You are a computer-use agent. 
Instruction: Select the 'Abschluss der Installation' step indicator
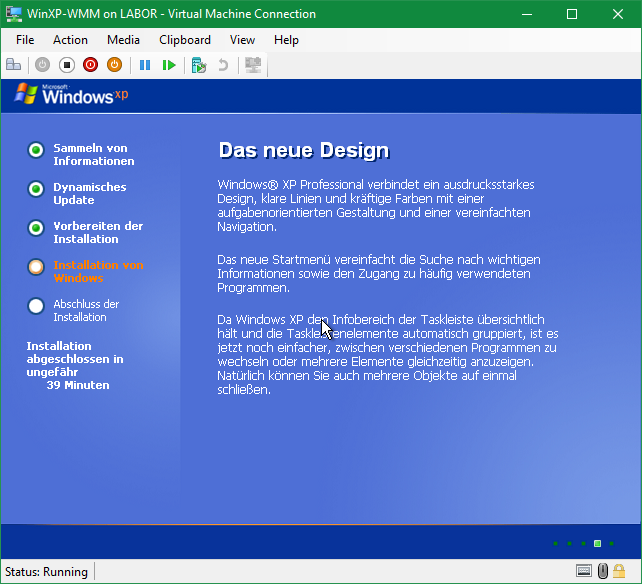point(36,306)
